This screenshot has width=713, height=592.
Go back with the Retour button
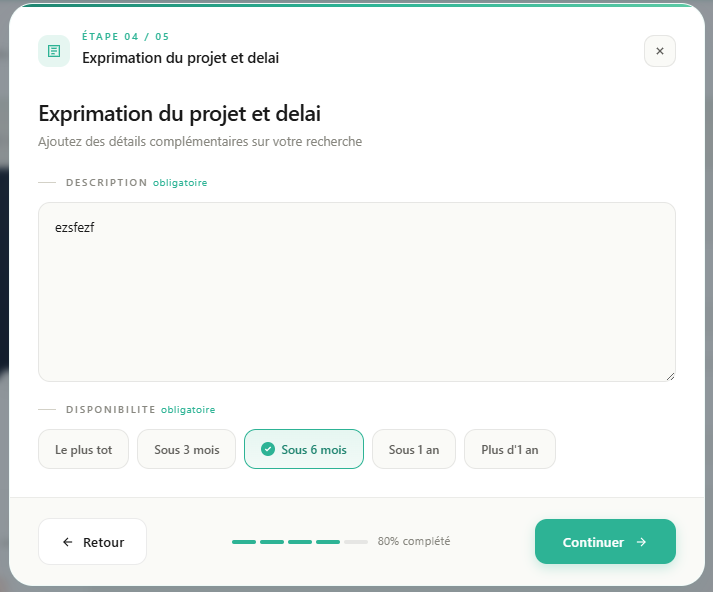point(92,542)
